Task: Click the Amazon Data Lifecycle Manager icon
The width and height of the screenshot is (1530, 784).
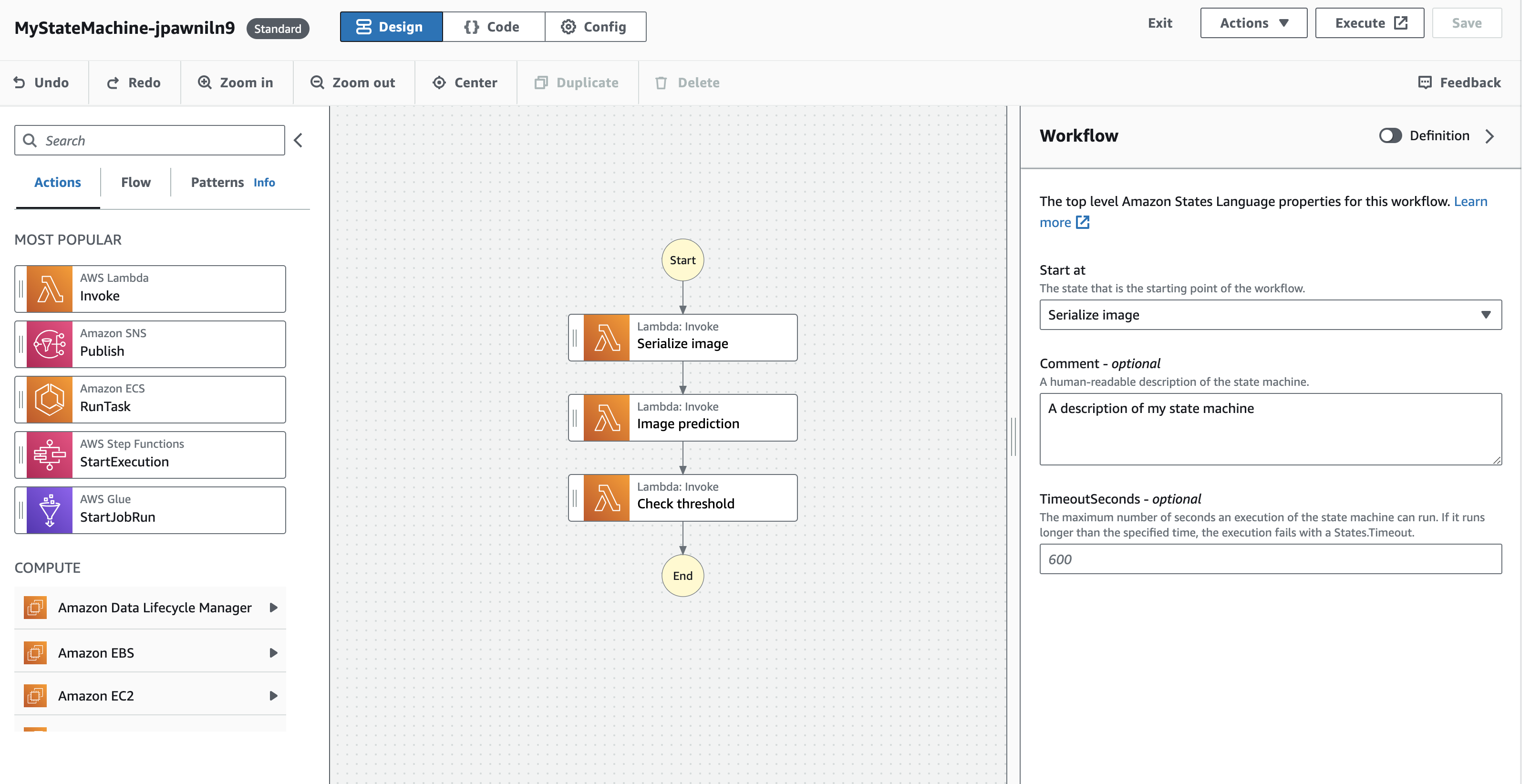Action: pos(36,608)
